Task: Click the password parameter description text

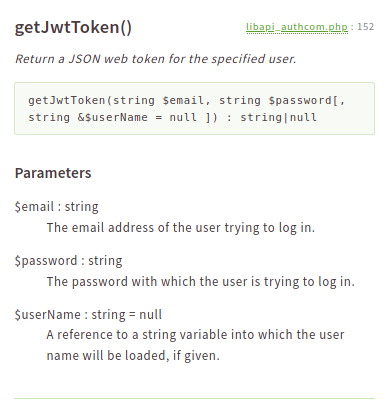Action: (200, 282)
